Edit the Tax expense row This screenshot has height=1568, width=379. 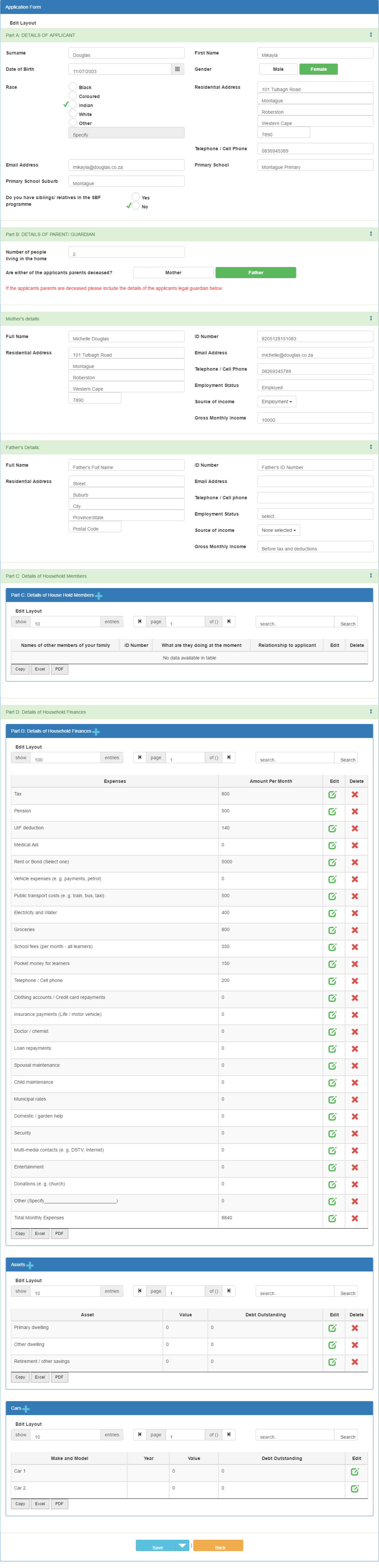(332, 794)
